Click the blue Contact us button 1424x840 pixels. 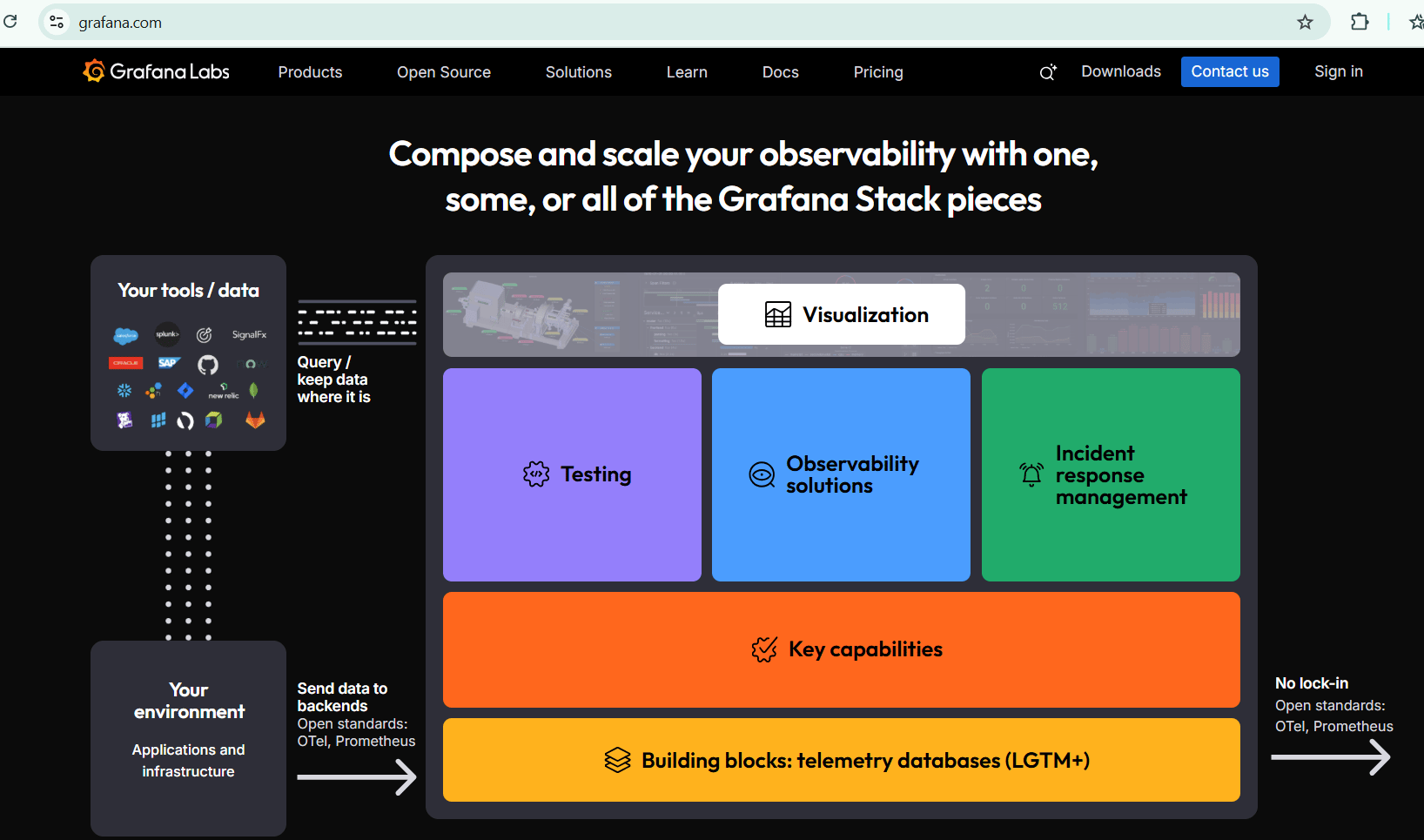(x=1230, y=71)
